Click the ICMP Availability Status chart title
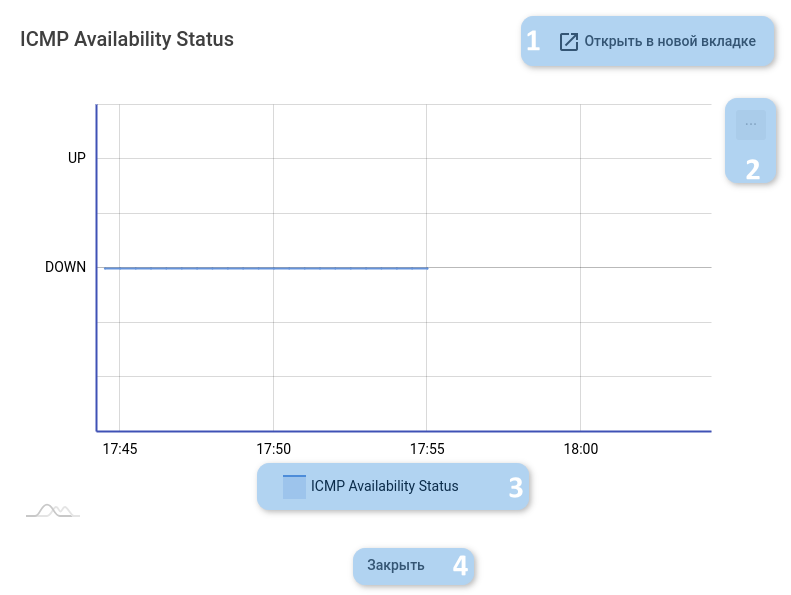 tap(127, 40)
